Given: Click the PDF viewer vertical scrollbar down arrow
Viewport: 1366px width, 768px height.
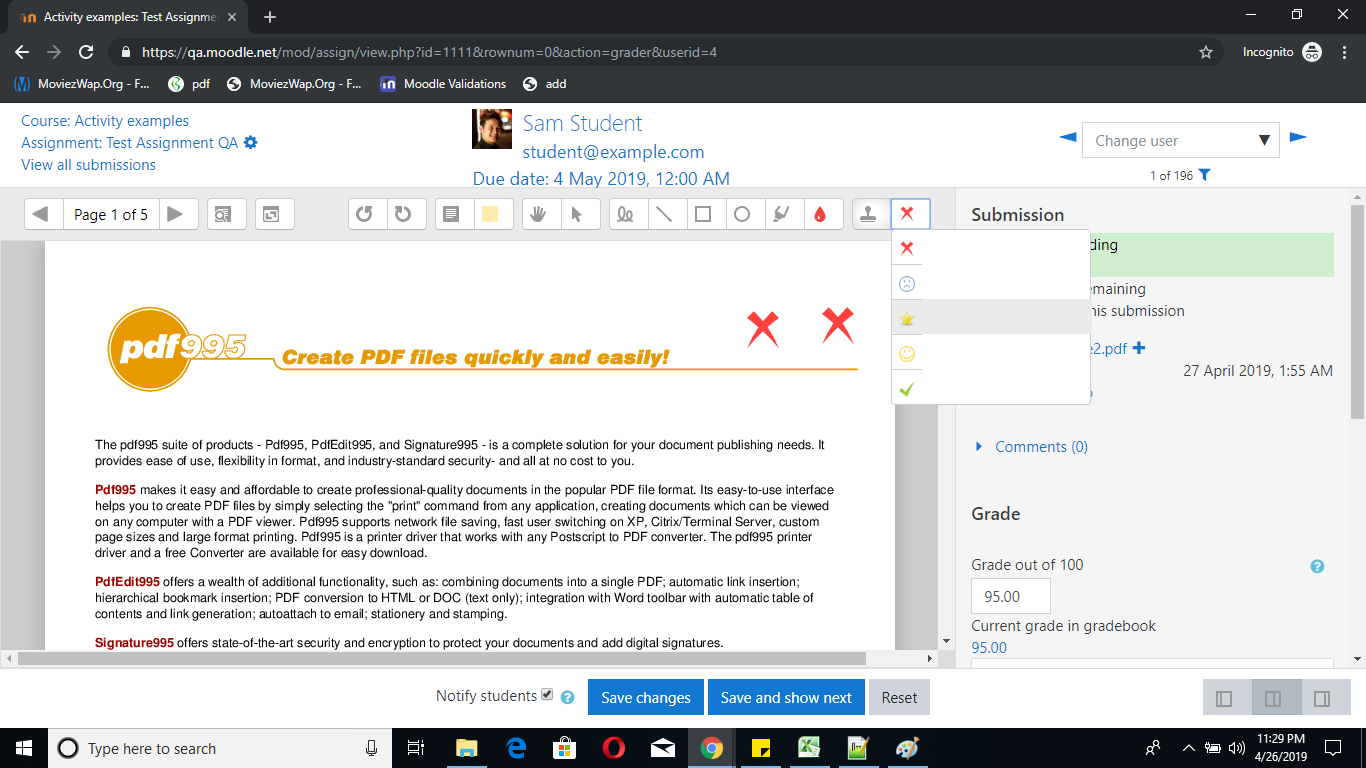Looking at the screenshot, I should coord(946,641).
